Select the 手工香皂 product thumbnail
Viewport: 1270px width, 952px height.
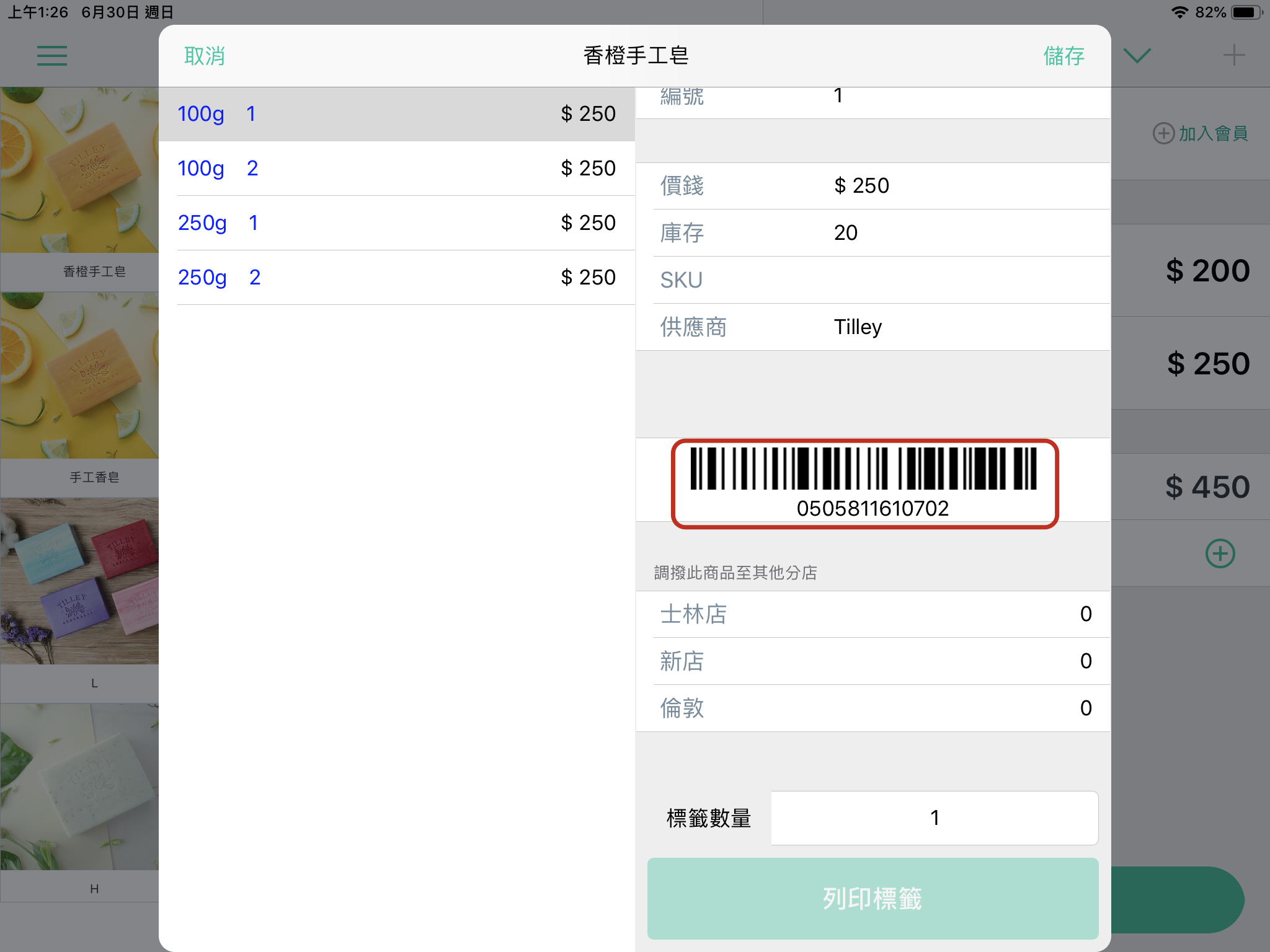tap(79, 376)
